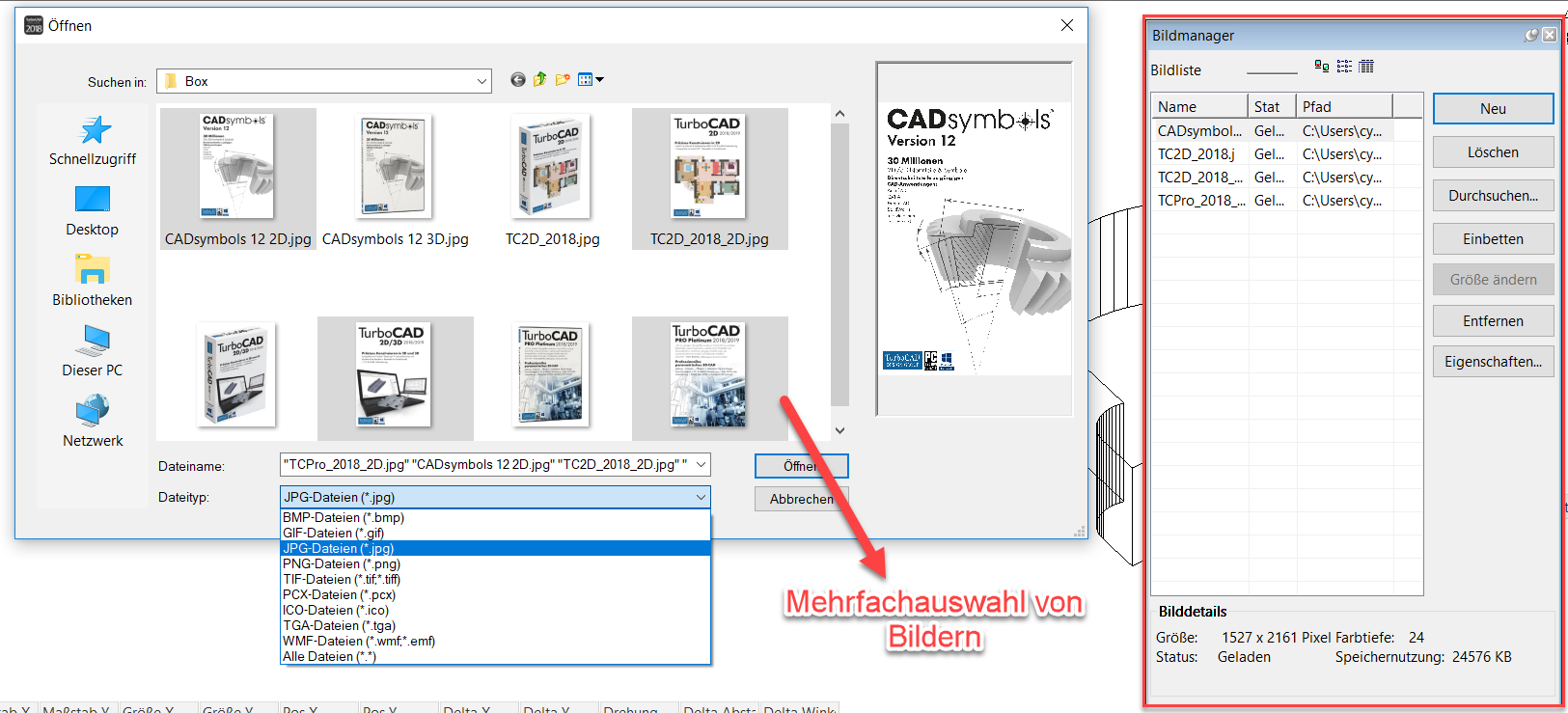Image resolution: width=1568 pixels, height=713 pixels.
Task: Switch Bildliste to large icons view
Action: [x=1322, y=67]
